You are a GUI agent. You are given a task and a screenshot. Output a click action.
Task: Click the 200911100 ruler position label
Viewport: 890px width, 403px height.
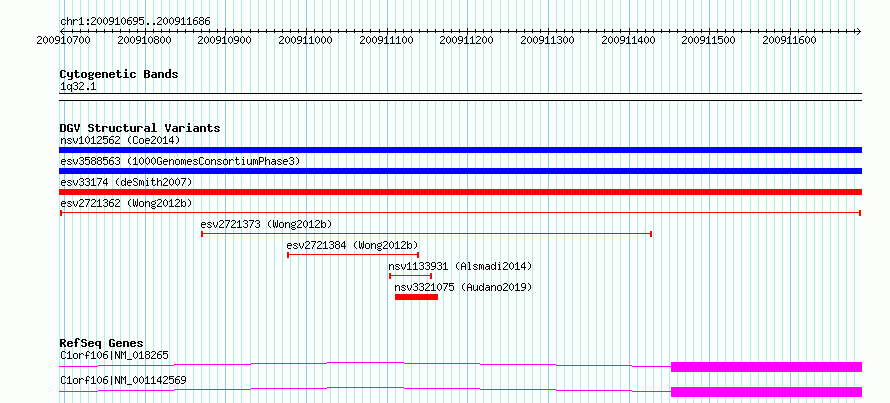click(x=387, y=40)
